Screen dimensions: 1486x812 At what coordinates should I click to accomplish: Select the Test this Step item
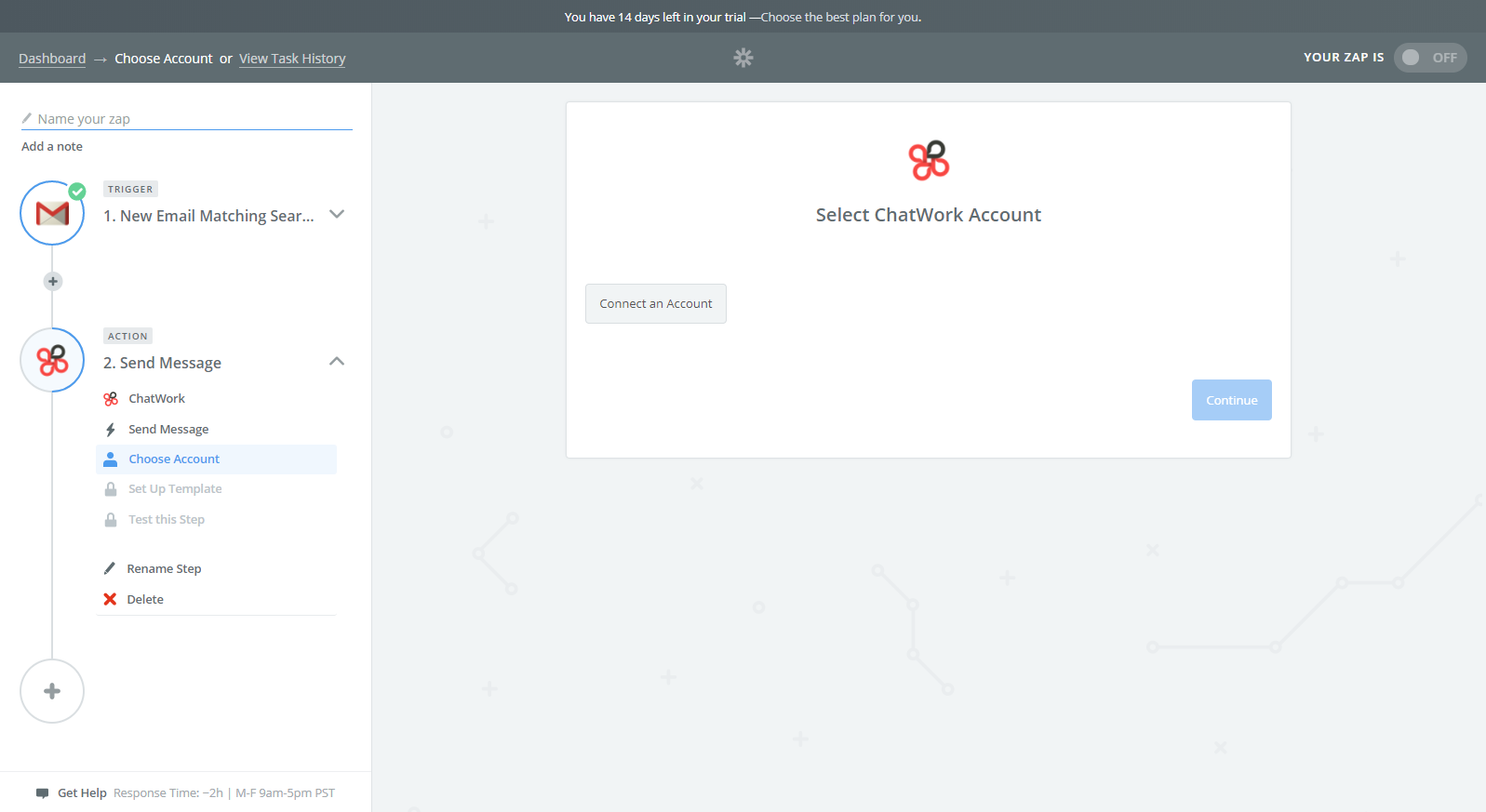tap(216, 520)
